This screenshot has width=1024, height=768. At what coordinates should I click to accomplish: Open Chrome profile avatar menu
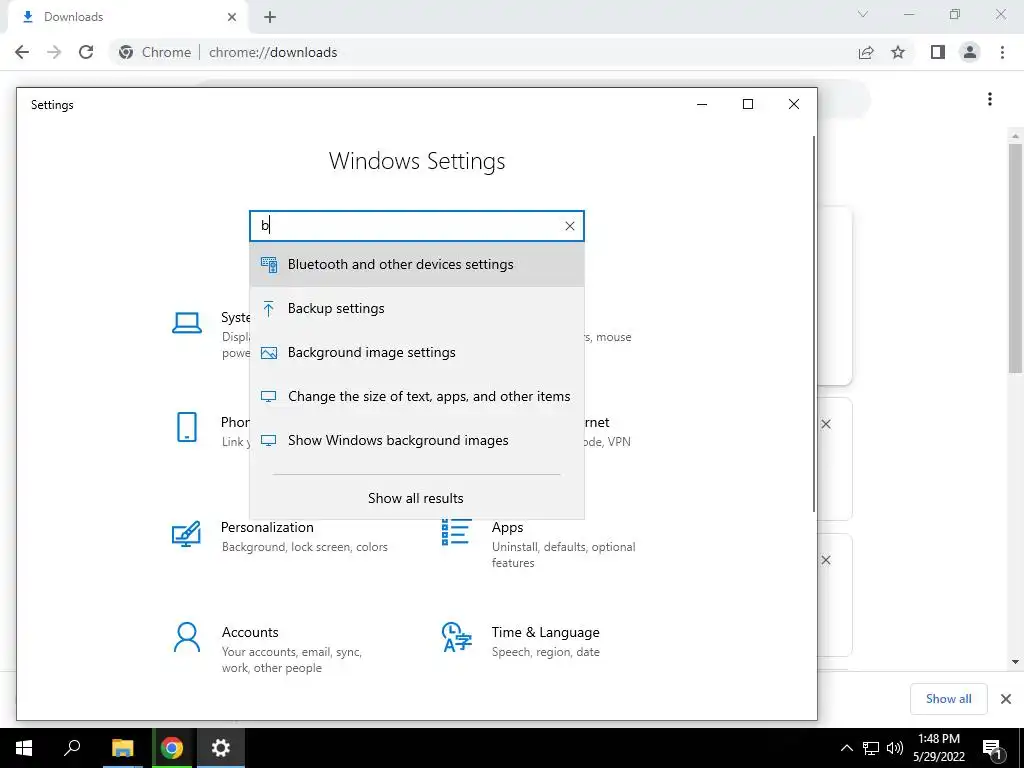970,52
